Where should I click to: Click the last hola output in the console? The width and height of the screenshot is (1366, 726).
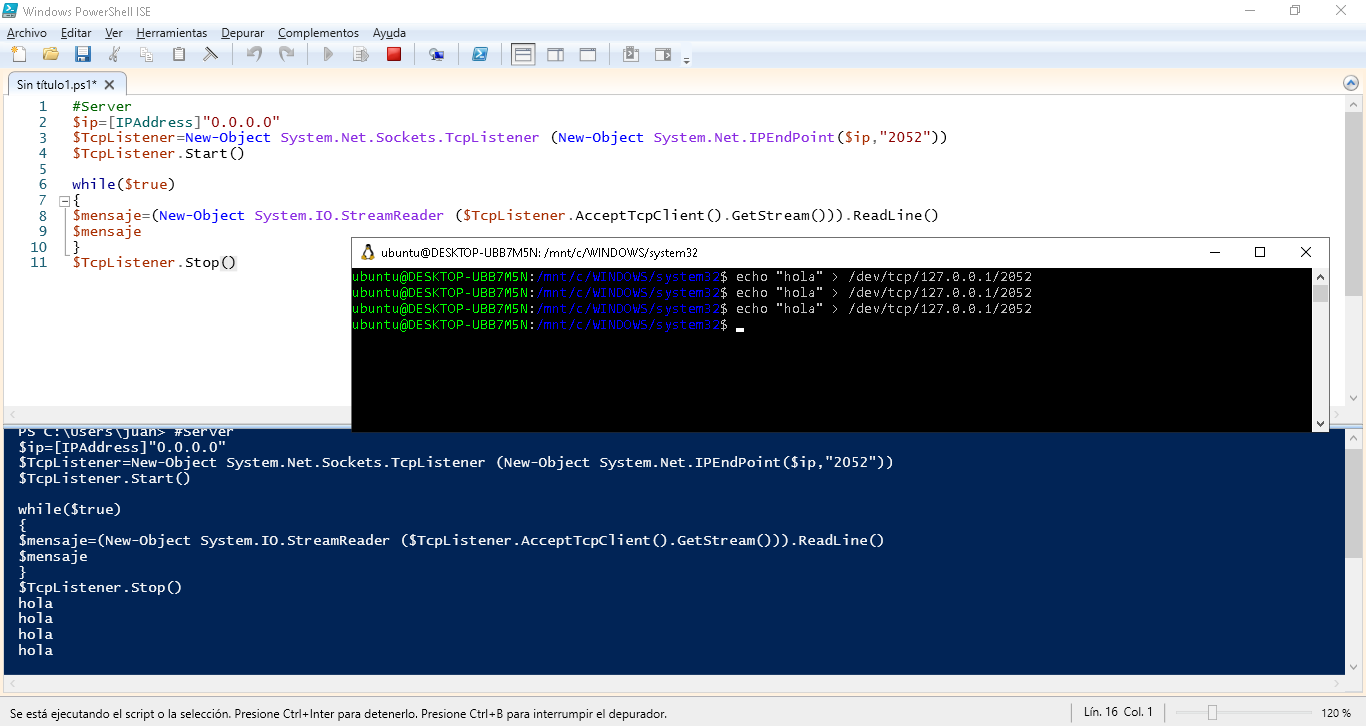tap(35, 650)
